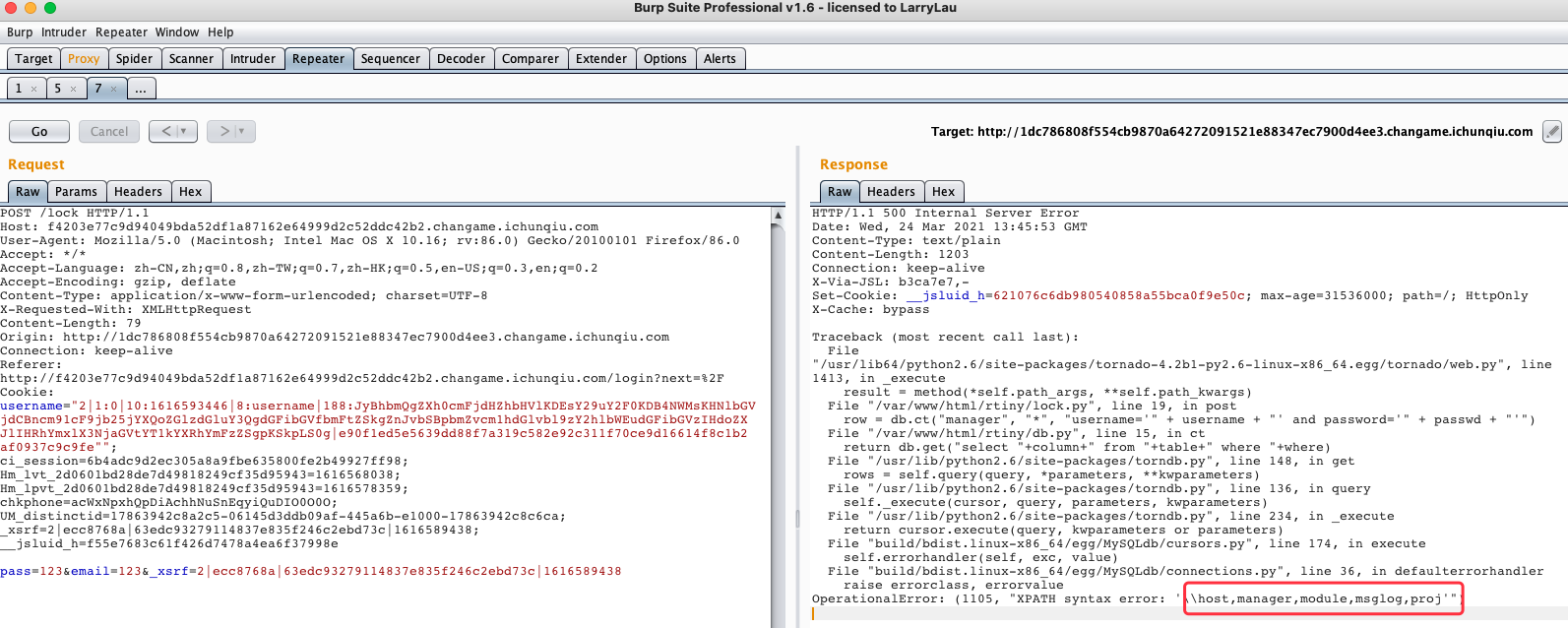Switch to the Sequencer tab
This screenshot has height=628, width=1568.
[x=391, y=59]
